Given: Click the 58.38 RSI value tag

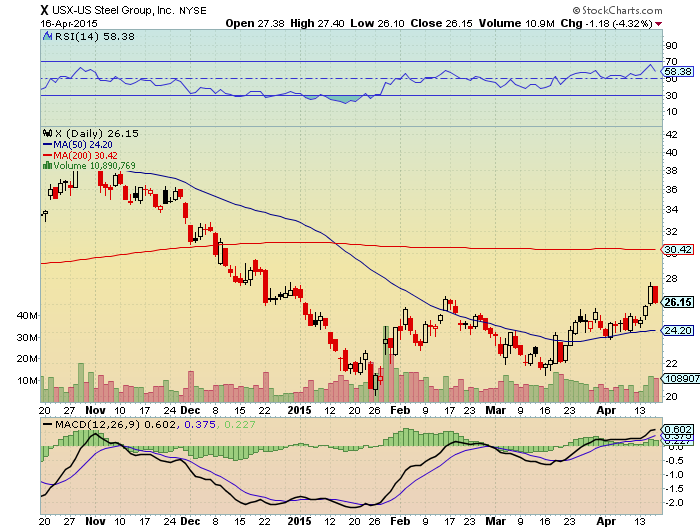Looking at the screenshot, I should 677,71.
